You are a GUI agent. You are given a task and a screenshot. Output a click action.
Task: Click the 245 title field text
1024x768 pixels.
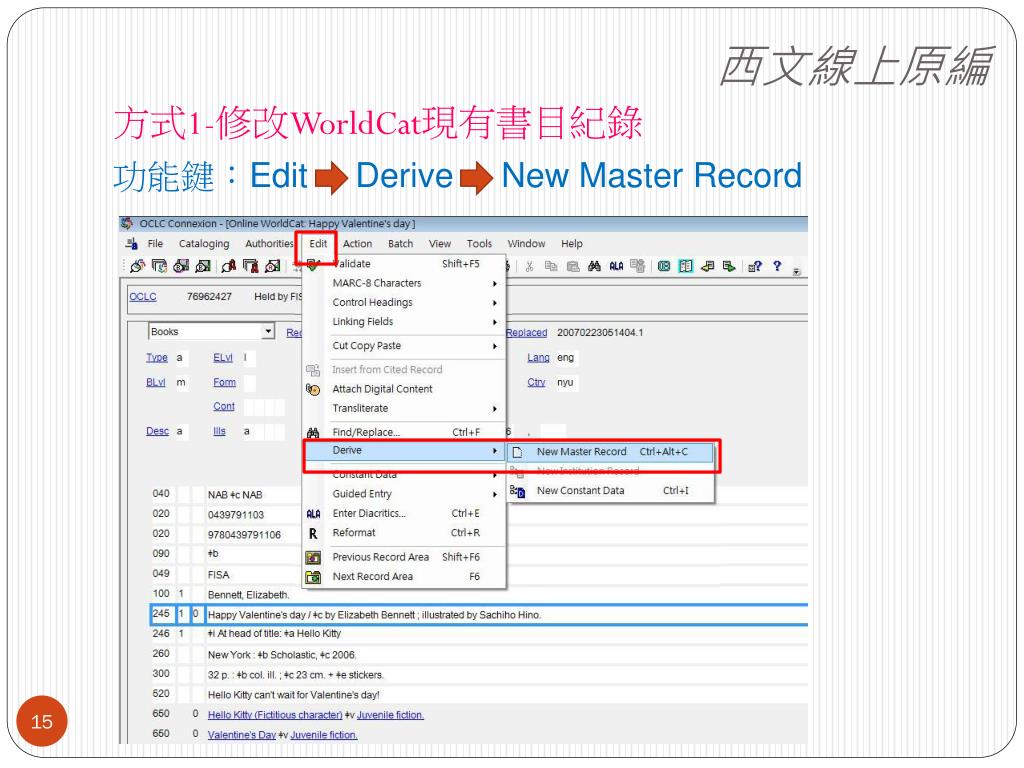(374, 615)
